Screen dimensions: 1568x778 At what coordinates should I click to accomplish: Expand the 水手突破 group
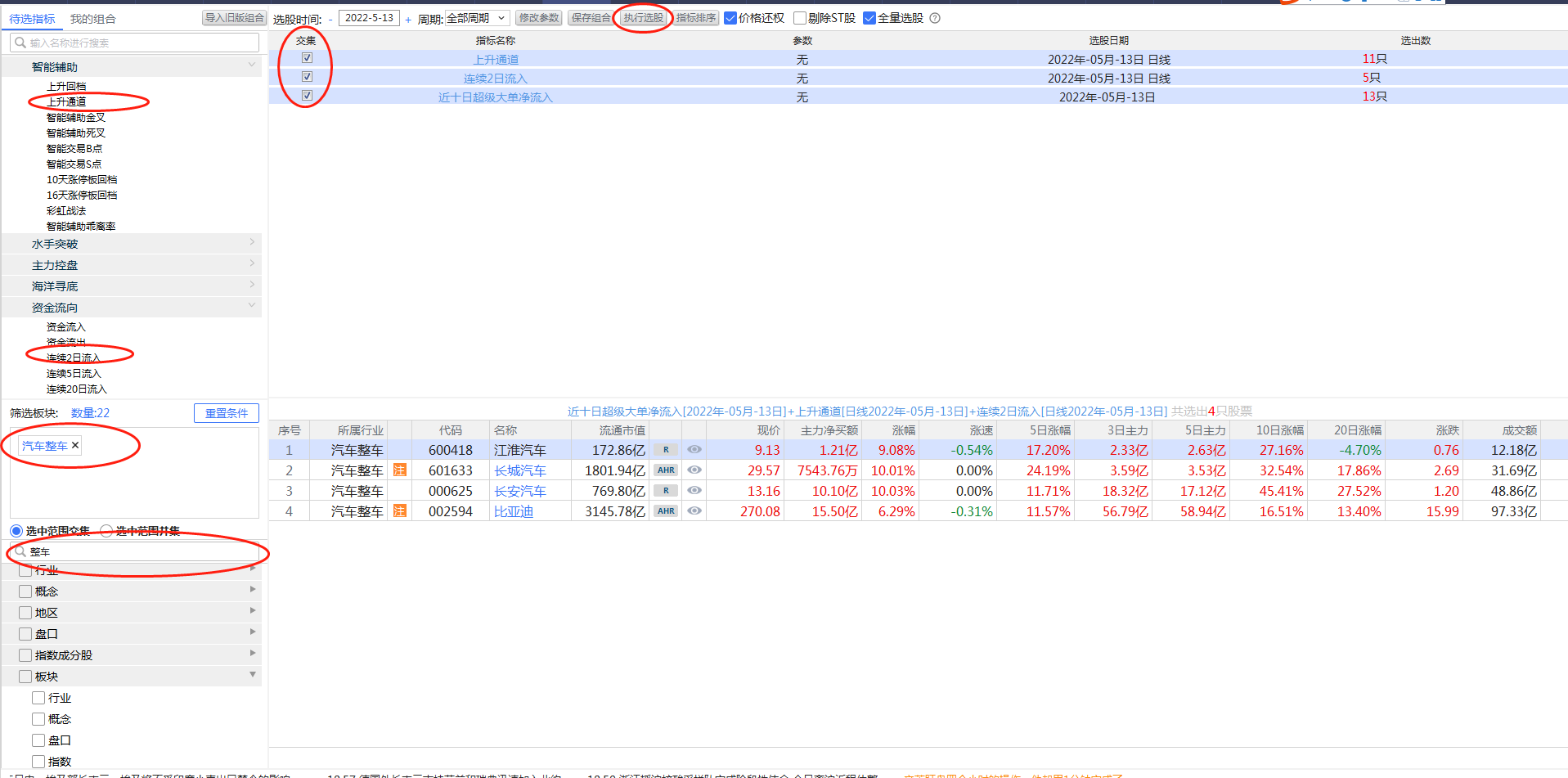coord(252,242)
